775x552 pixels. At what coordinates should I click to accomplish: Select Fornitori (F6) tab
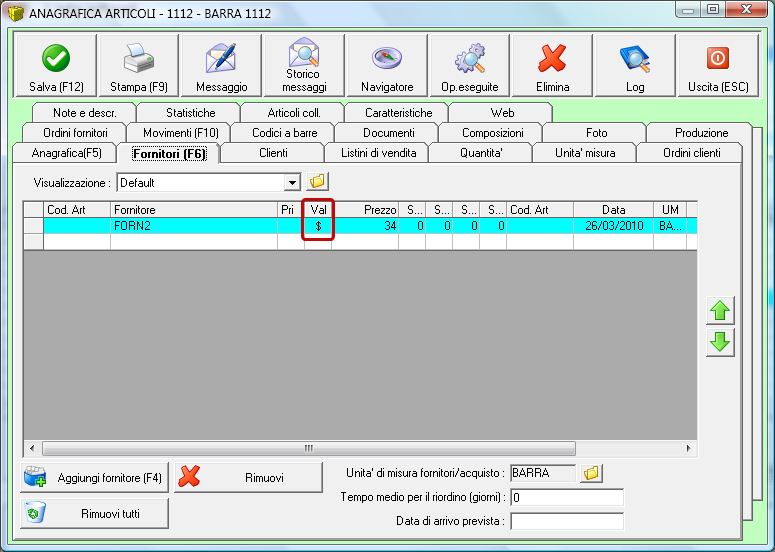pos(169,153)
